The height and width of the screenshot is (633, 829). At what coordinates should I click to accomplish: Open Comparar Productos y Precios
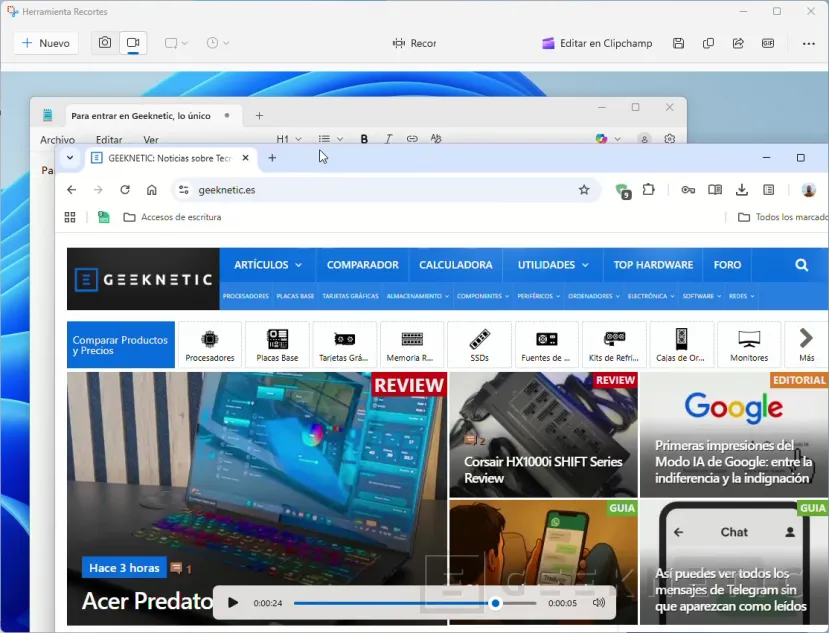pos(120,344)
